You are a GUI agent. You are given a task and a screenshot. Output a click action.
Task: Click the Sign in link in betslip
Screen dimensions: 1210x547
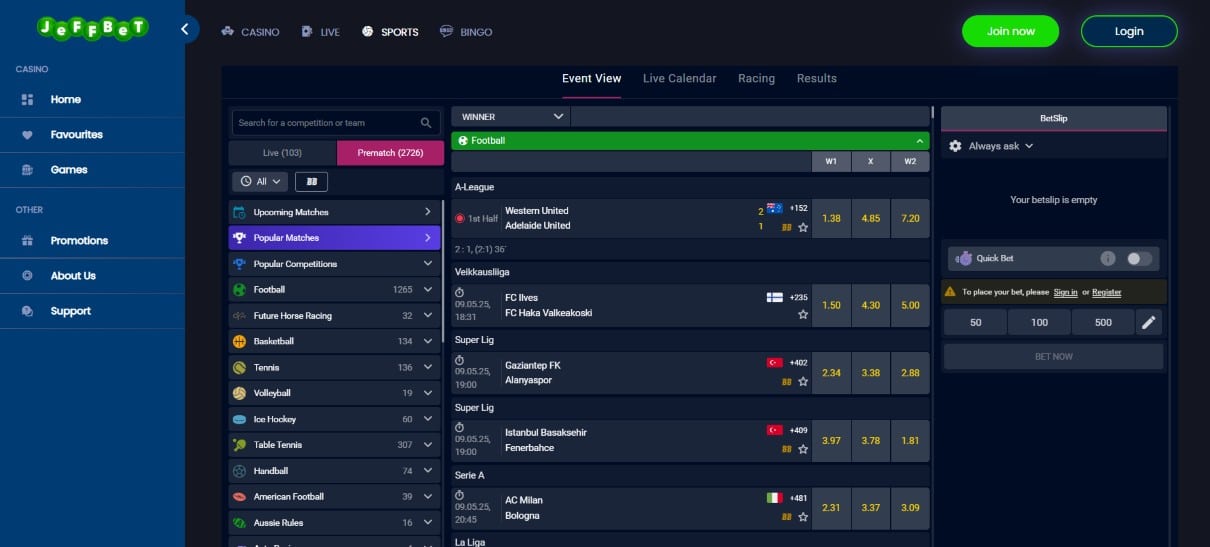click(1065, 292)
